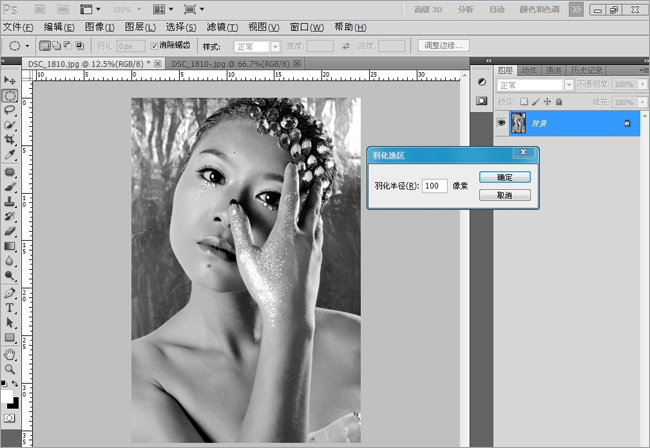Viewport: 650px width, 448px height.
Task: Toggle the 消除锯齿 anti-alias checkbox
Action: 154,46
